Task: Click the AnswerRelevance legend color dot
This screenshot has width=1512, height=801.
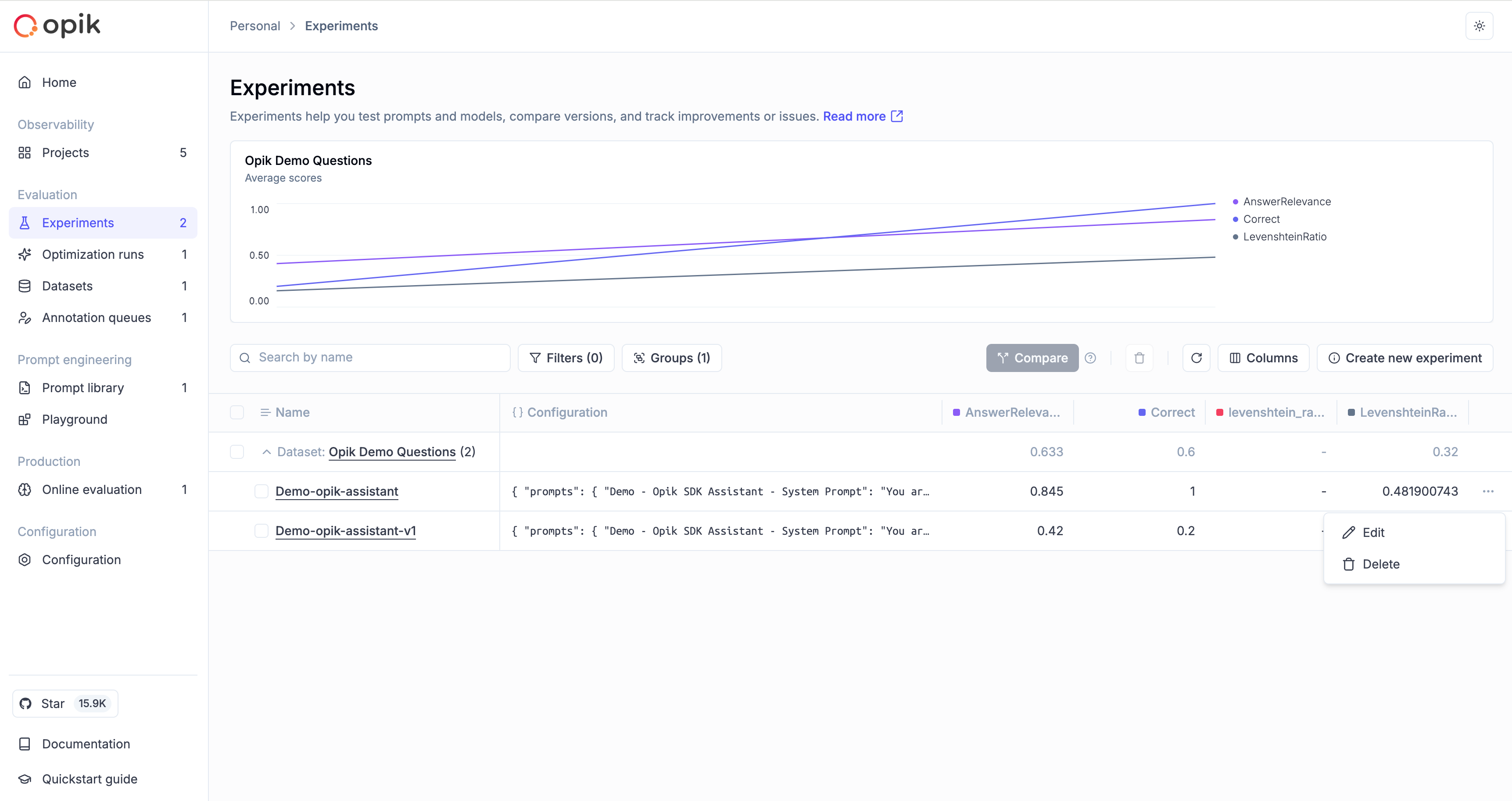Action: pyautogui.click(x=1235, y=201)
